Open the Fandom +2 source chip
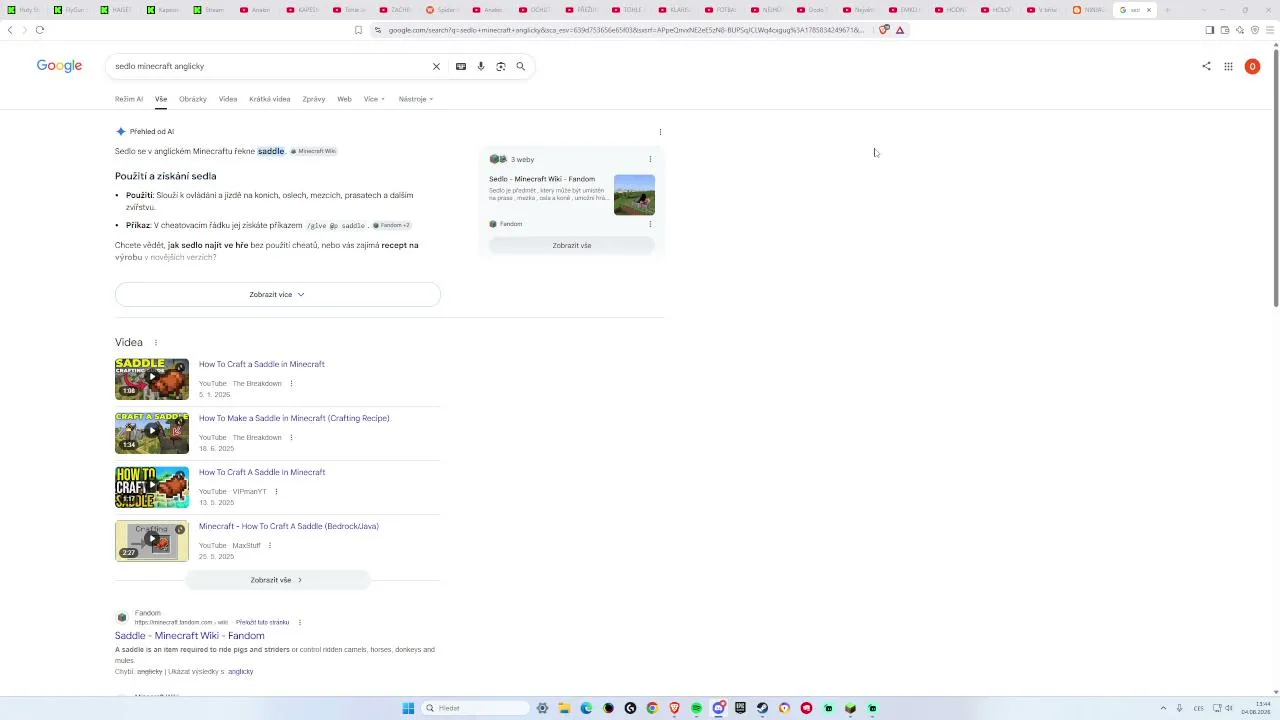Screen dimensions: 1280x720 tap(392, 226)
